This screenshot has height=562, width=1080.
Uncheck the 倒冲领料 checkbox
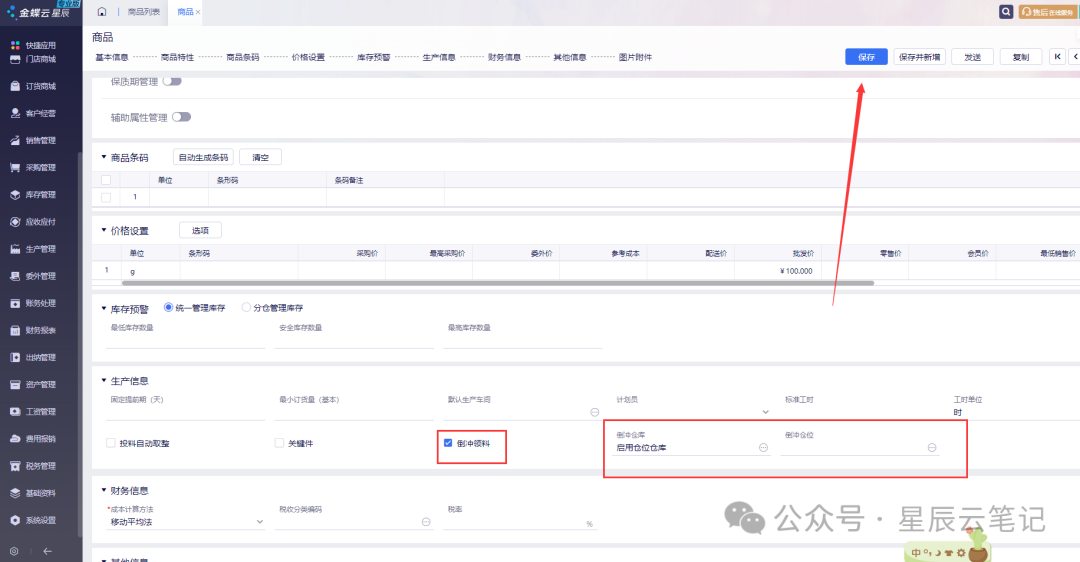click(x=449, y=443)
